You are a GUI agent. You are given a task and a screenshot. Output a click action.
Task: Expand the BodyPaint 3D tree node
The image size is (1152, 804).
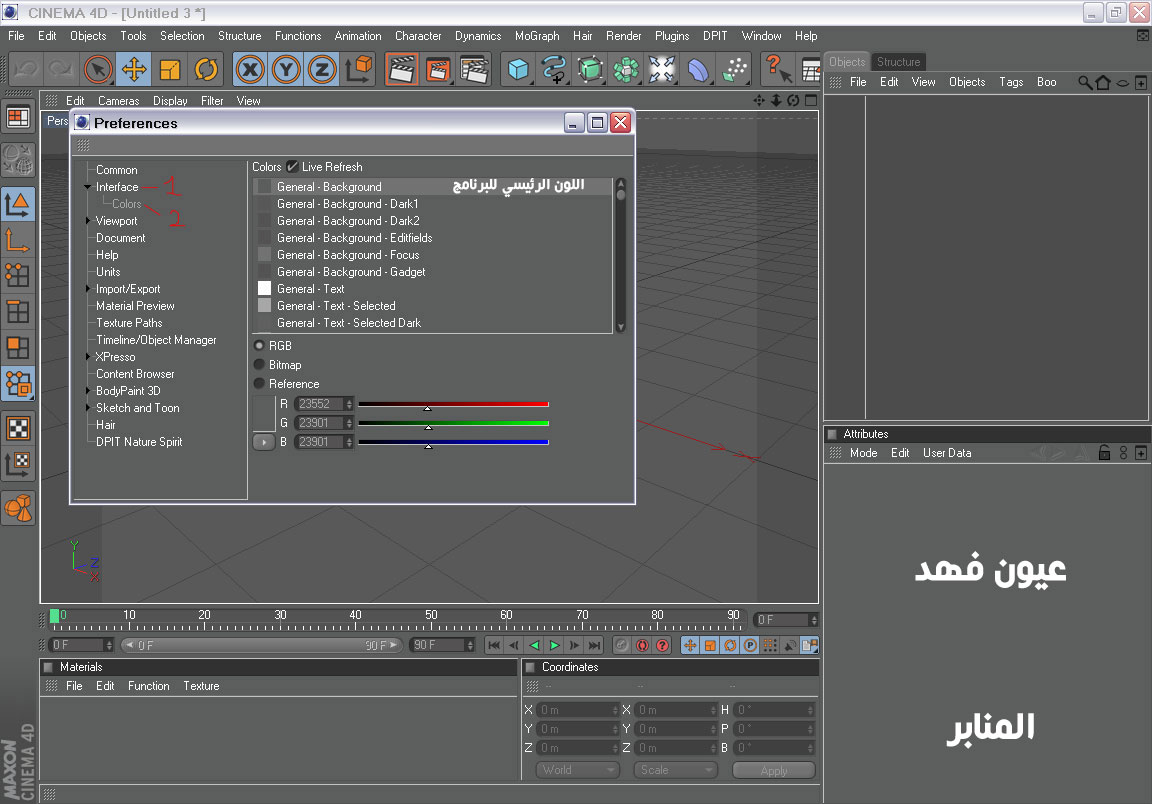point(88,391)
